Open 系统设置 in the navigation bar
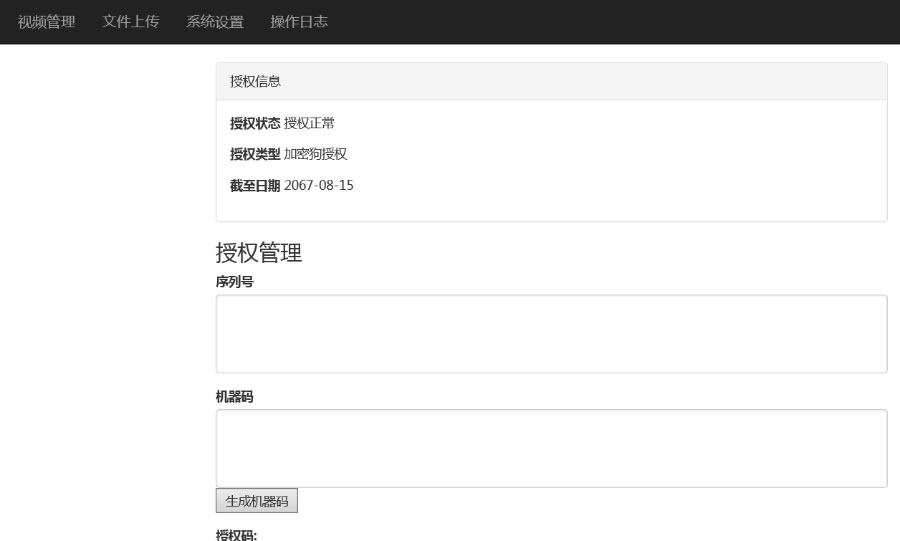Viewport: 900px width, 541px height. tap(214, 22)
